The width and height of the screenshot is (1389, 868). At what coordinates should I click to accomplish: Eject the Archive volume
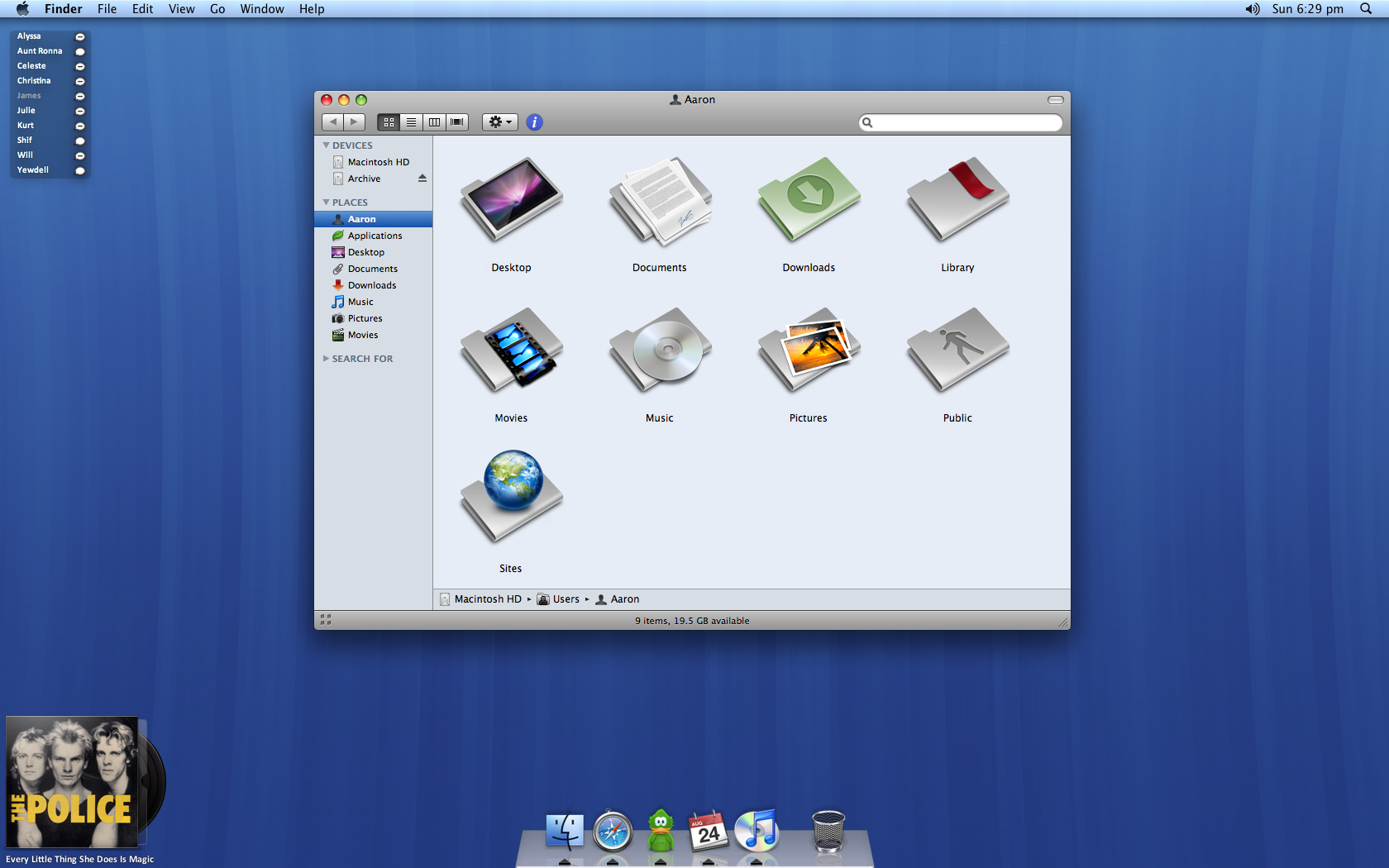tap(422, 179)
